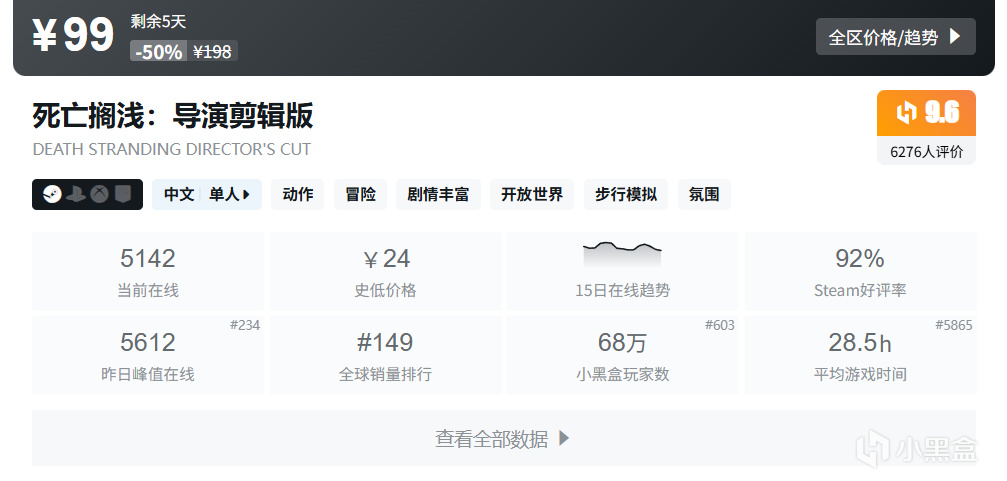Image resolution: width=1007 pixels, height=481 pixels.
Task: Click the PlayStation platform icon
Action: 76,194
